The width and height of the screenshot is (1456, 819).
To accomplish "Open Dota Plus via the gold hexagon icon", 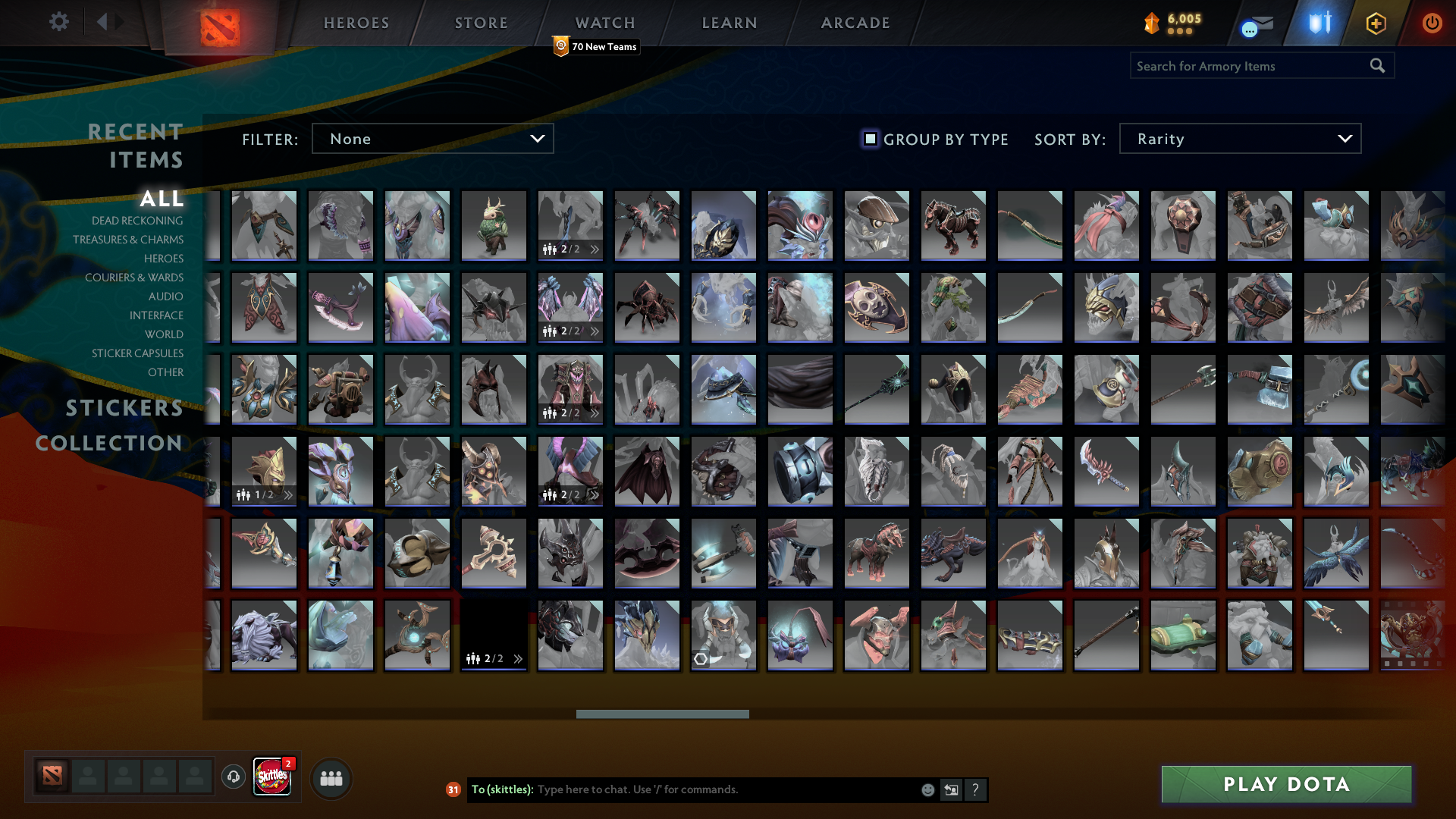I will pos(1376,24).
